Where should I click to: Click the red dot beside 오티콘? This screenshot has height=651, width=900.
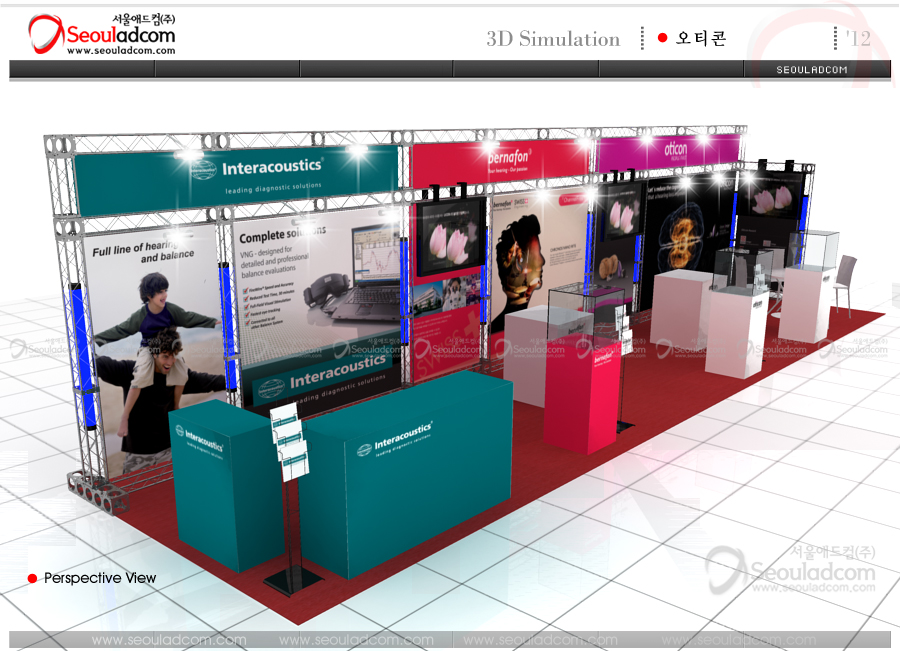[x=662, y=38]
